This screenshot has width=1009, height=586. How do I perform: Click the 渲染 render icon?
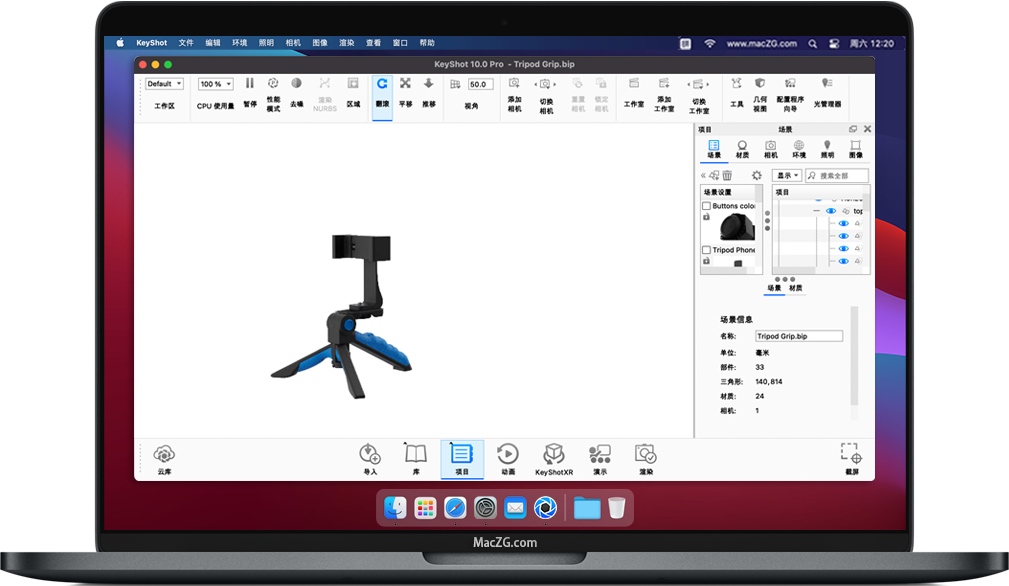click(645, 457)
